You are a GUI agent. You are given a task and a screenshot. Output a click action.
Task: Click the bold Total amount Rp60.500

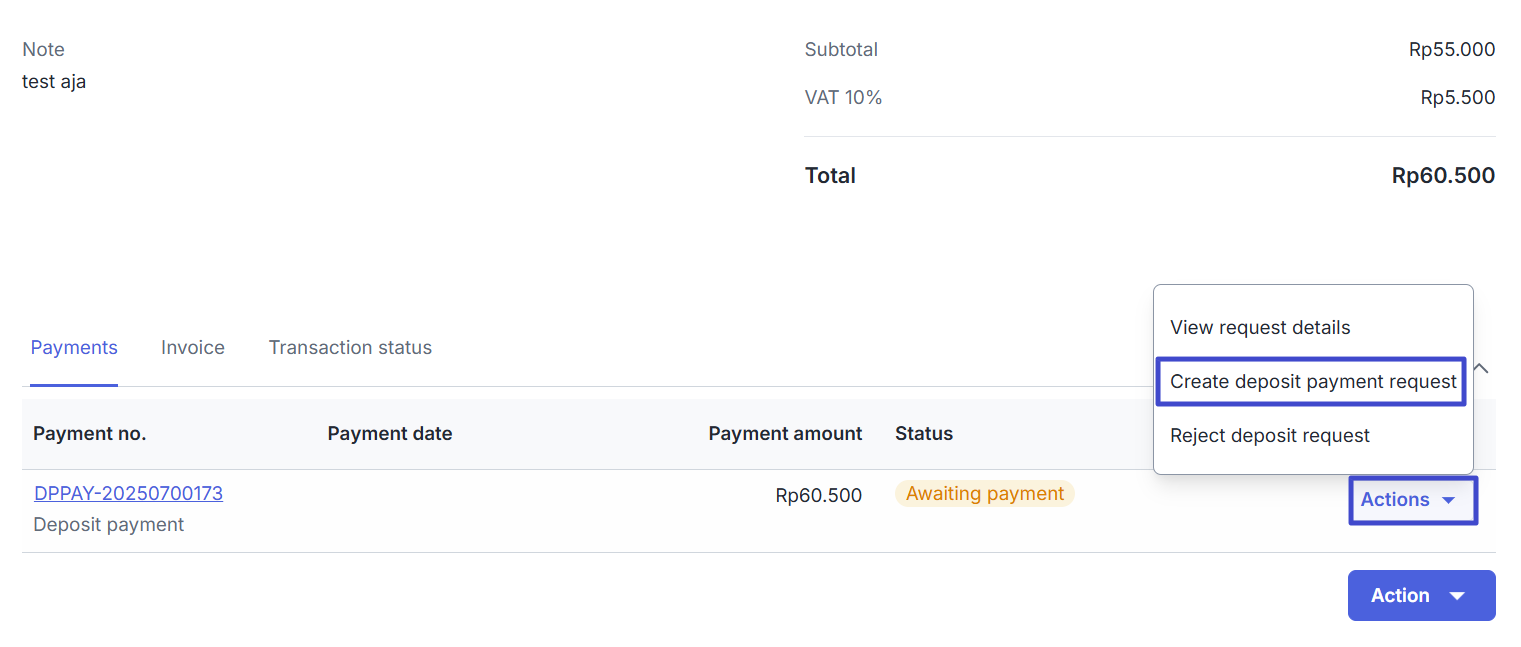[x=1443, y=176]
